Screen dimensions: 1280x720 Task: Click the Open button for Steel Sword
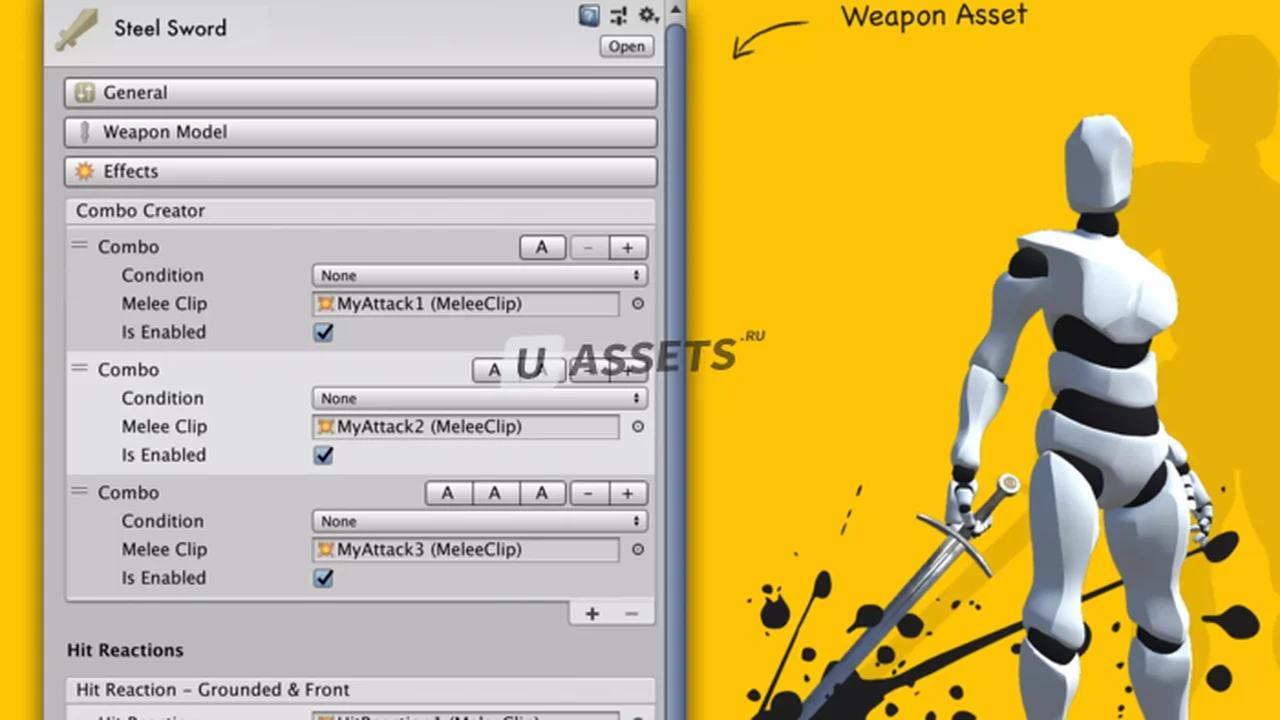(x=627, y=47)
